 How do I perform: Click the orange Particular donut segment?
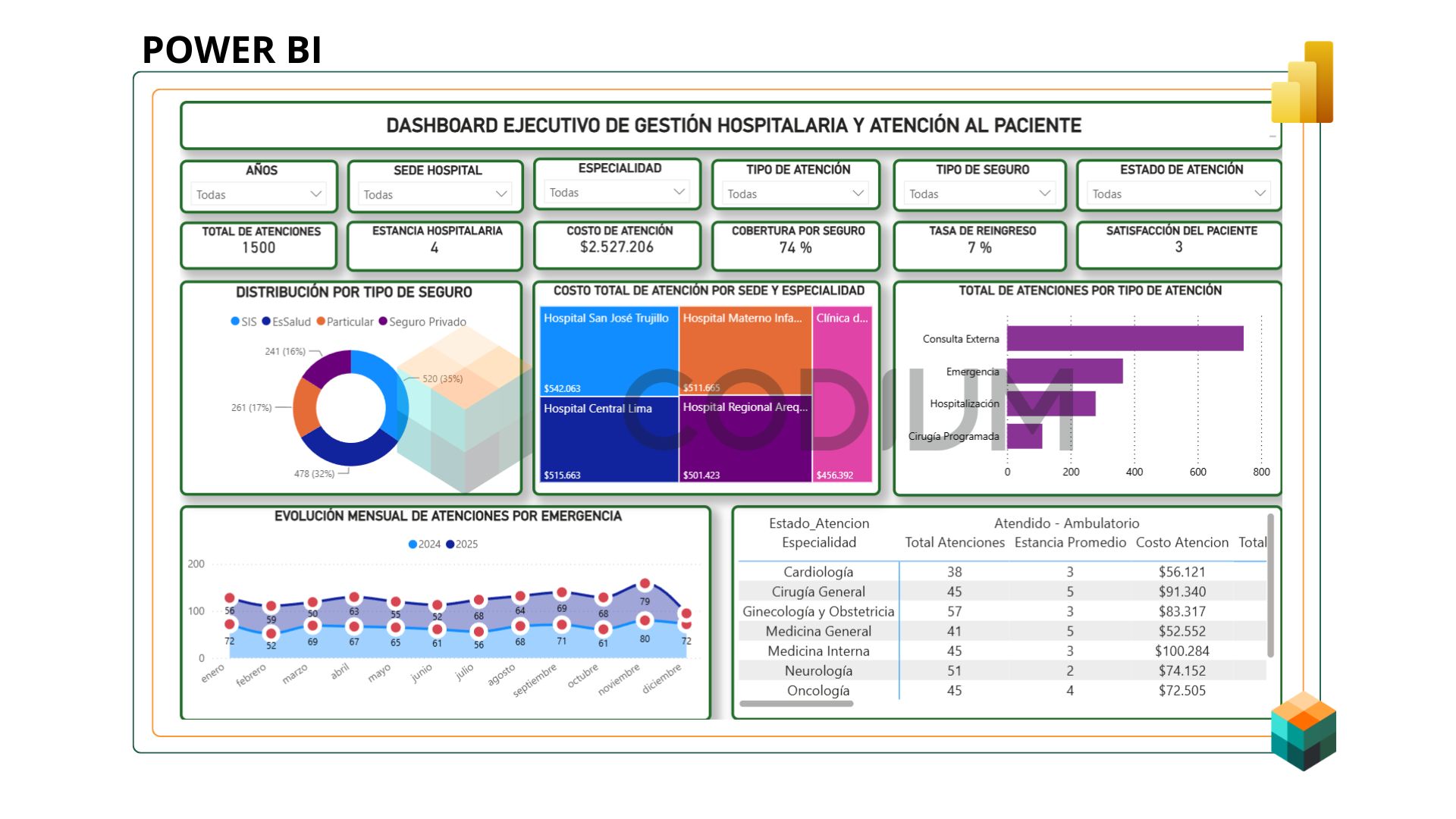tap(305, 408)
